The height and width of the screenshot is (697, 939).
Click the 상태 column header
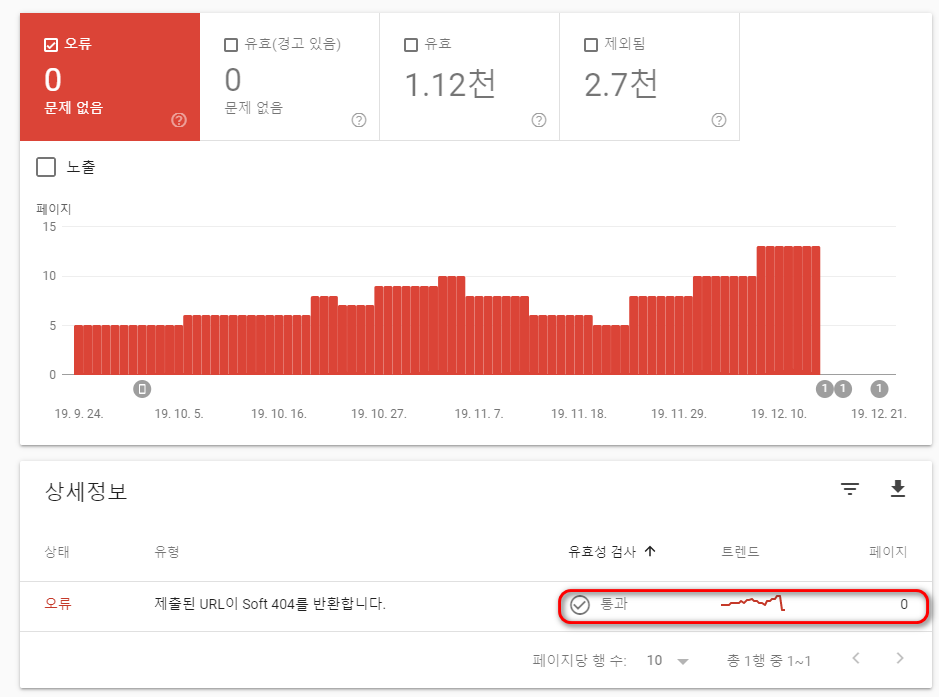(x=57, y=551)
